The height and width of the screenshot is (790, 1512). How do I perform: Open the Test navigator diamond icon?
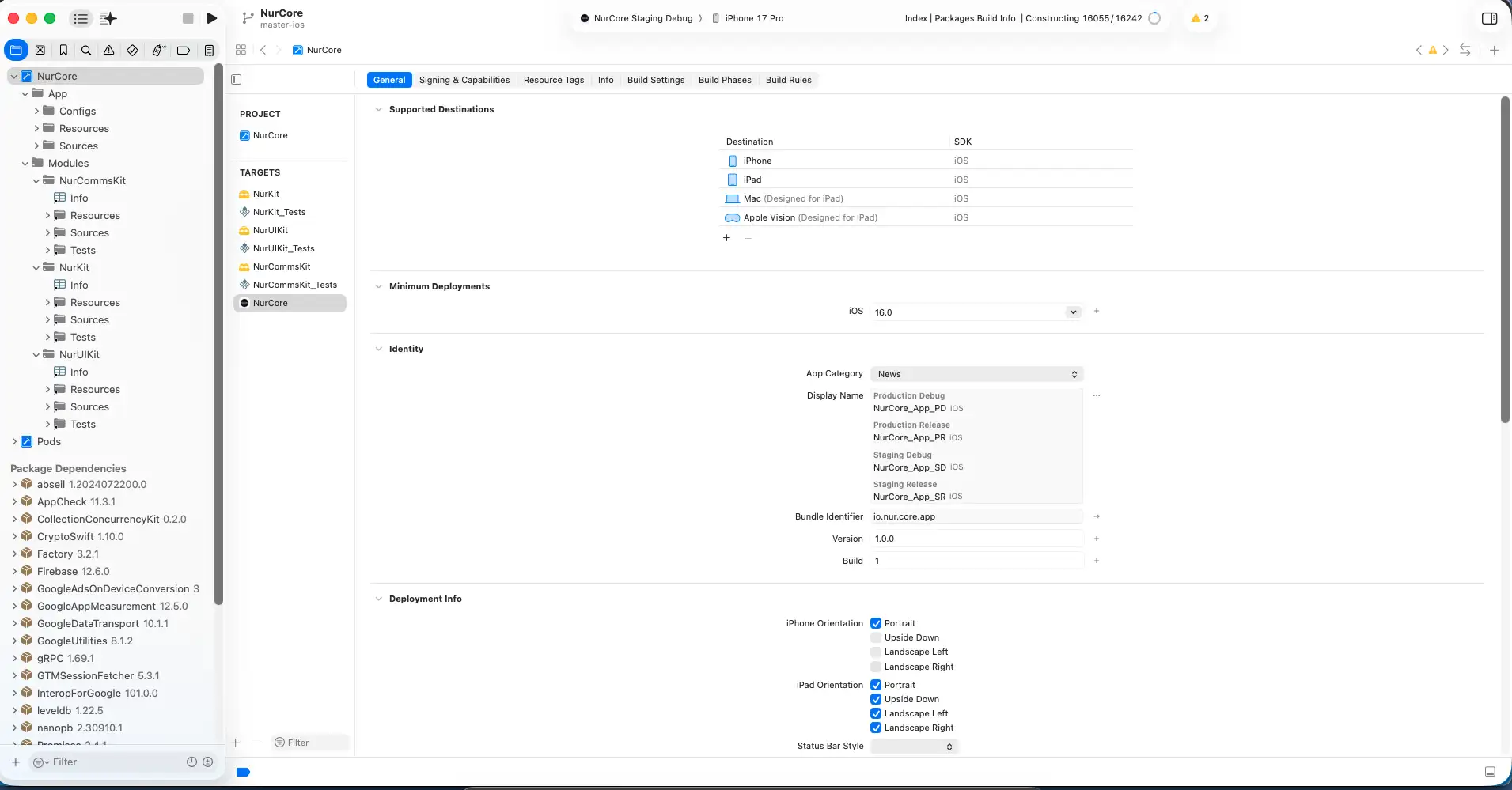(132, 50)
